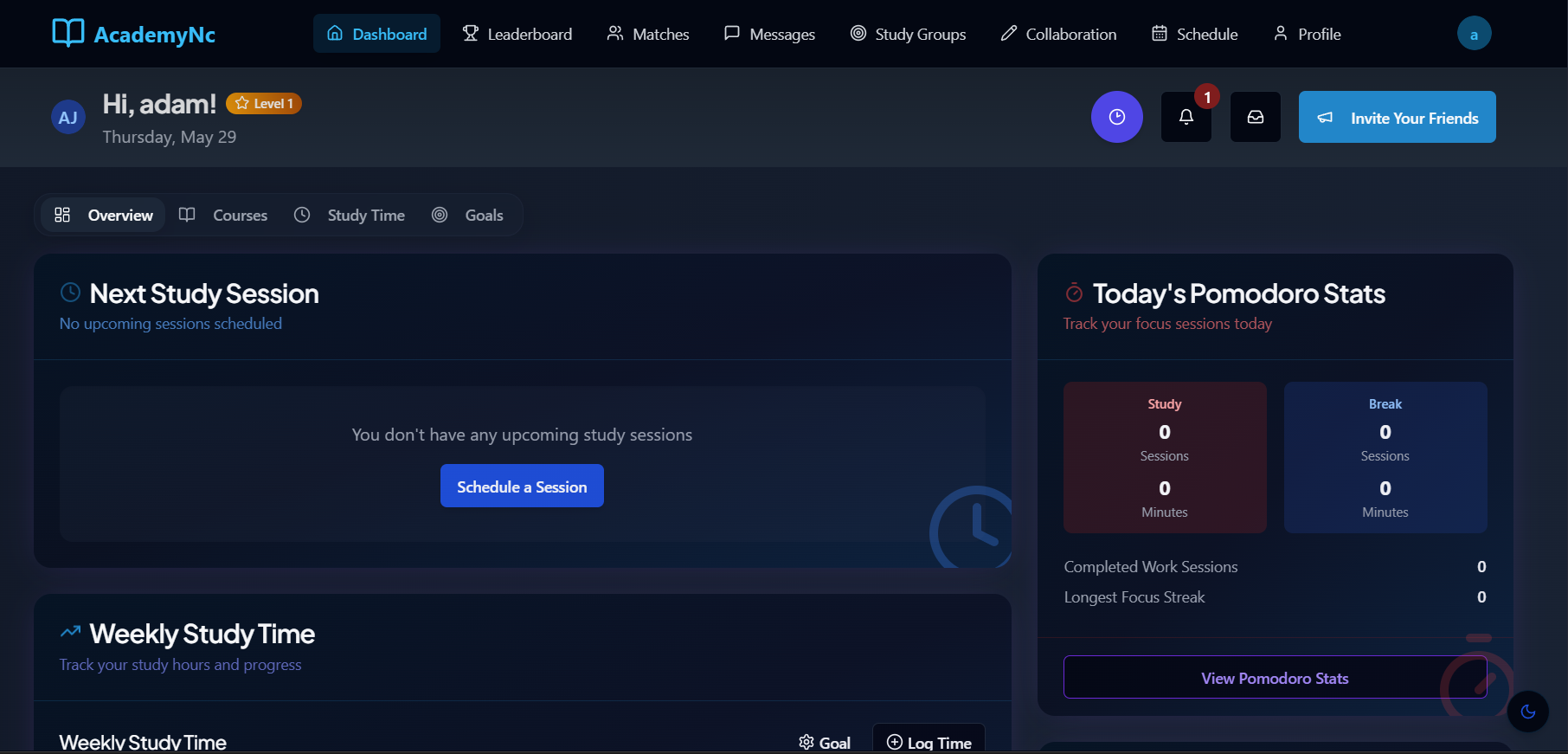Open the Collaboration page
Image resolution: width=1568 pixels, height=754 pixels.
click(1058, 34)
